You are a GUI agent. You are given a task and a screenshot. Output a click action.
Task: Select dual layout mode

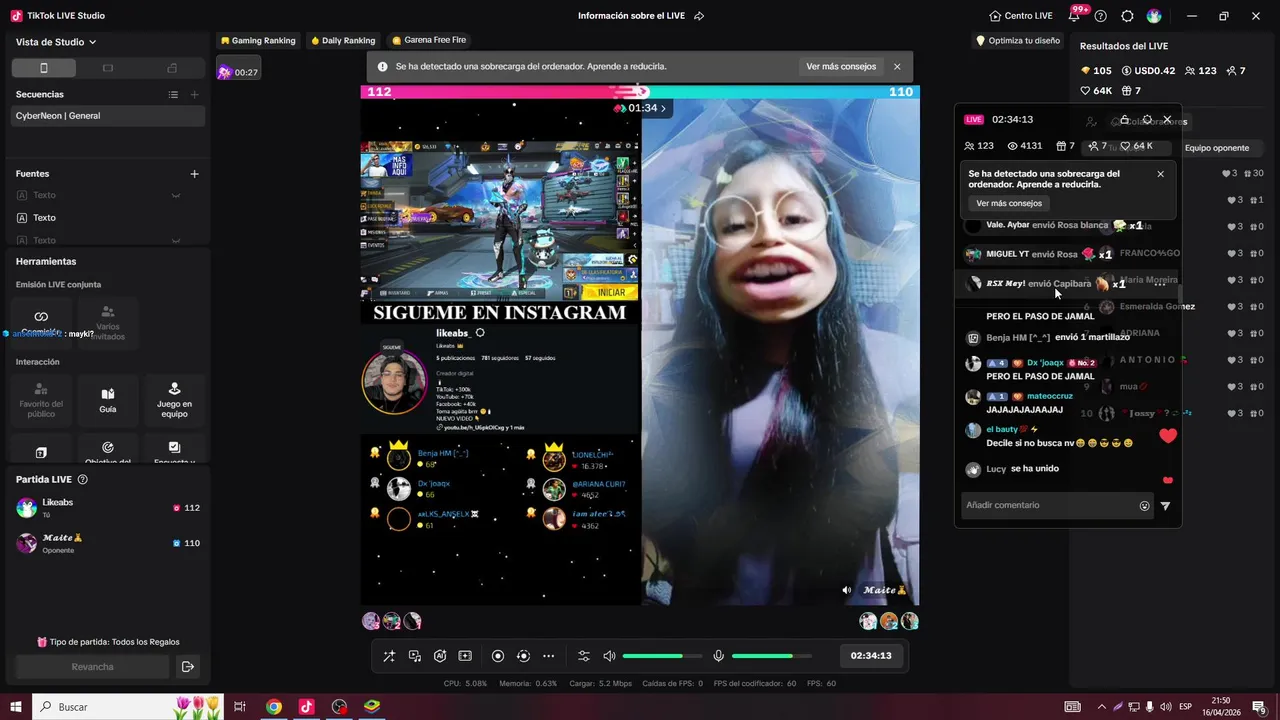pos(172,68)
